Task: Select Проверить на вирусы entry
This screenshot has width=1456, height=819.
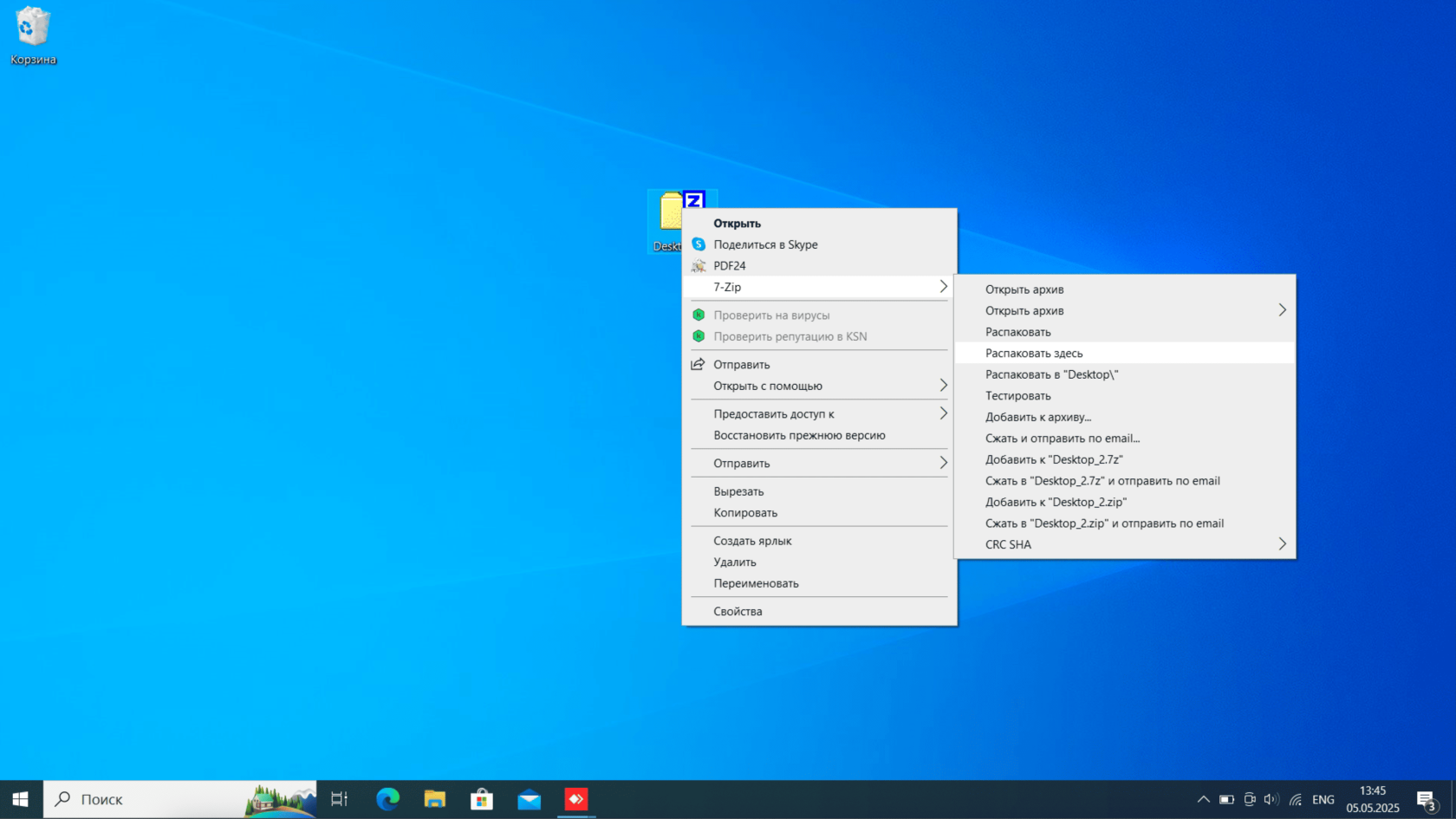Action: pos(819,315)
